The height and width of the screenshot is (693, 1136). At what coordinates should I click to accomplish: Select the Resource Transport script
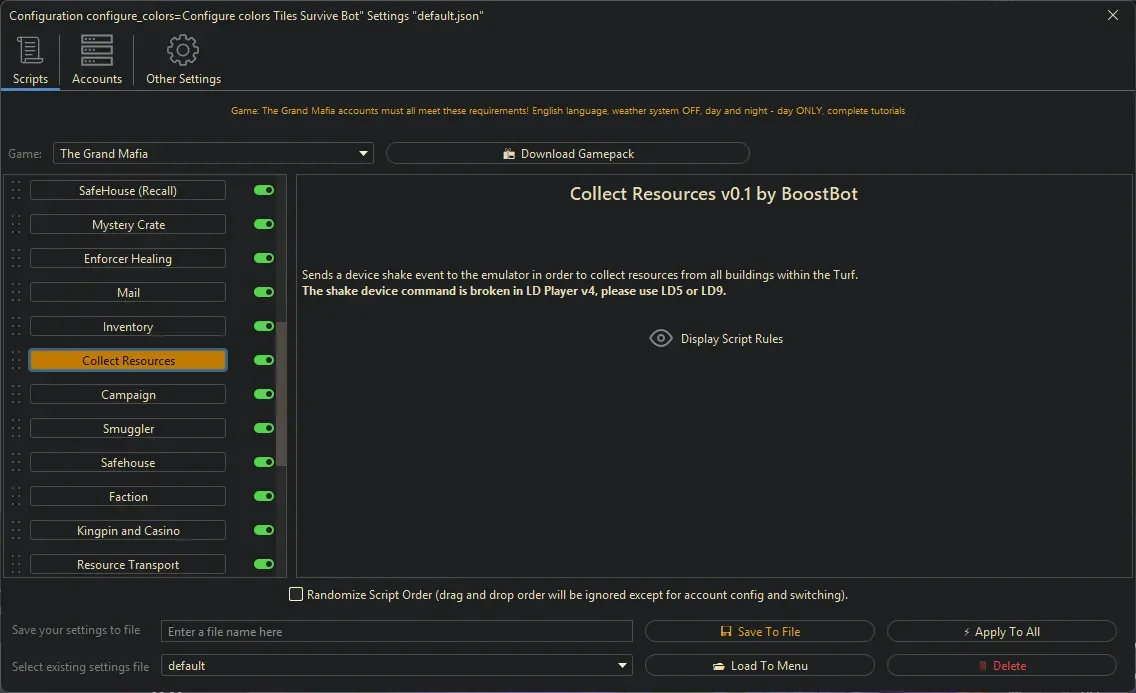tap(128, 565)
